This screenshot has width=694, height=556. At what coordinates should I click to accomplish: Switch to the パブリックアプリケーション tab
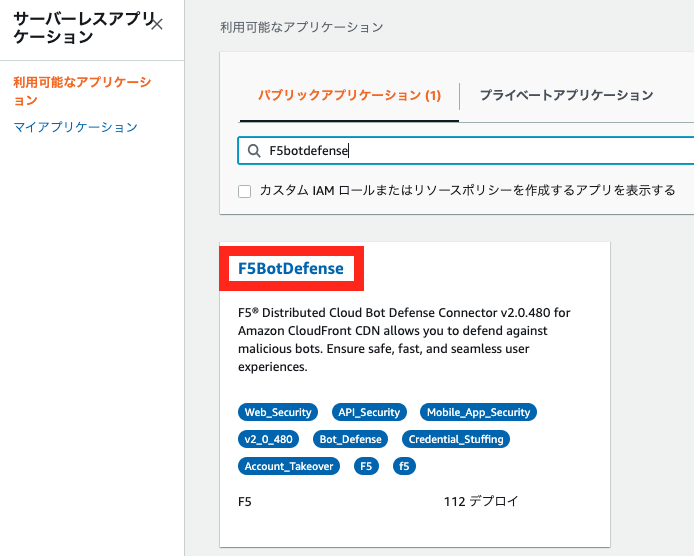click(x=349, y=96)
